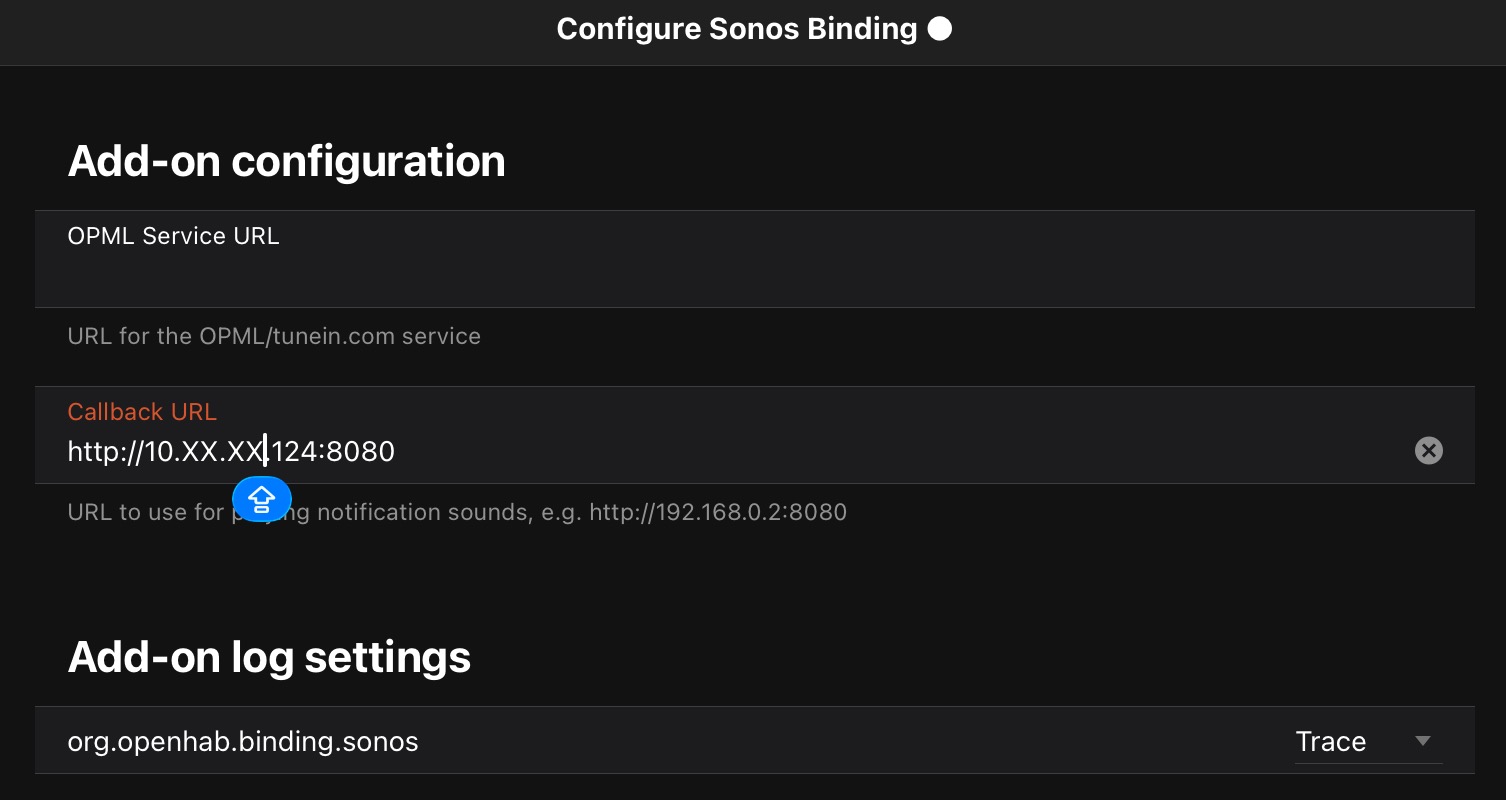Expand the log level dropdown arrow
This screenshot has height=800, width=1506.
1423,741
